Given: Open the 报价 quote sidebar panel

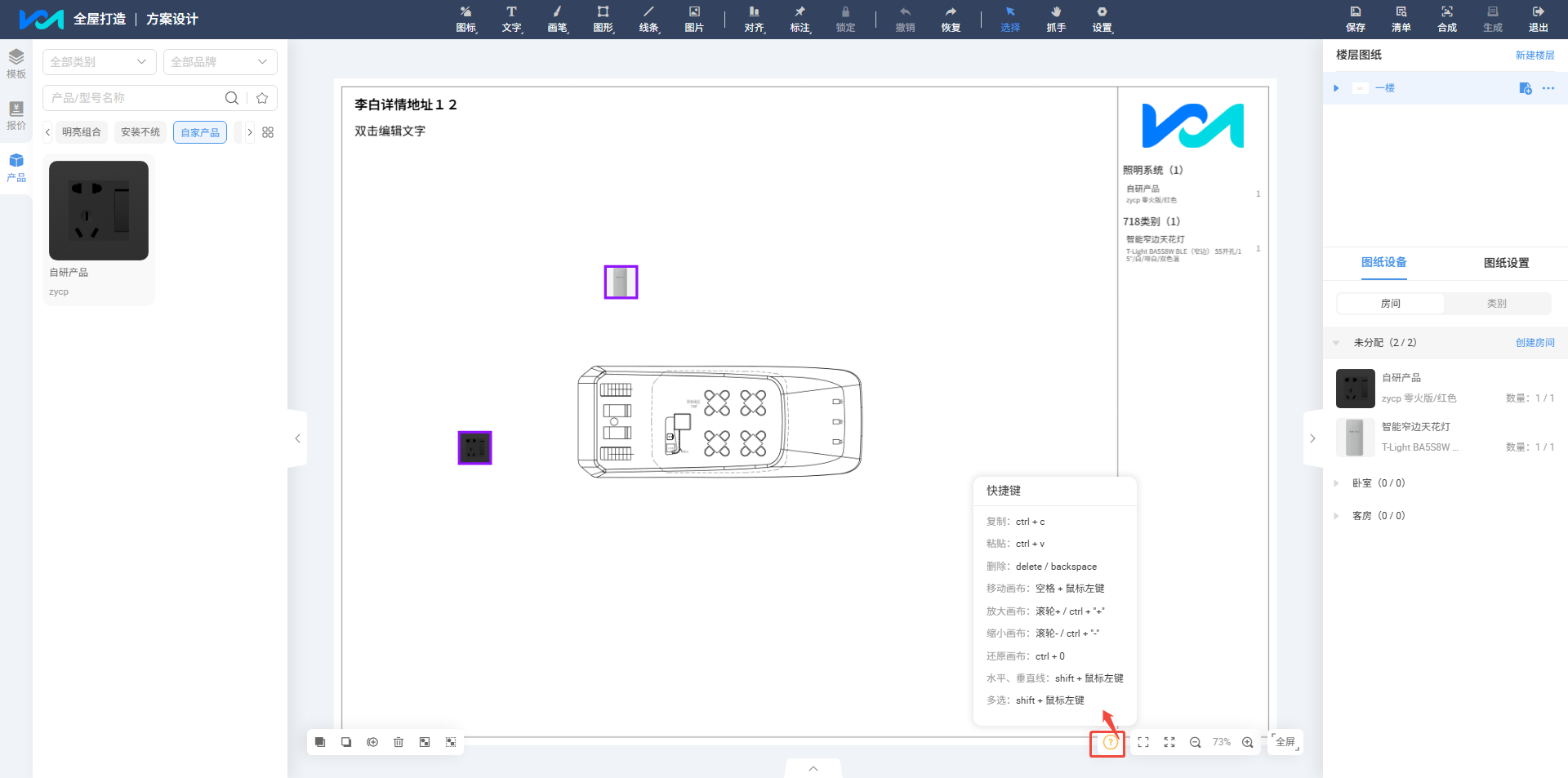Looking at the screenshot, I should click(x=16, y=115).
